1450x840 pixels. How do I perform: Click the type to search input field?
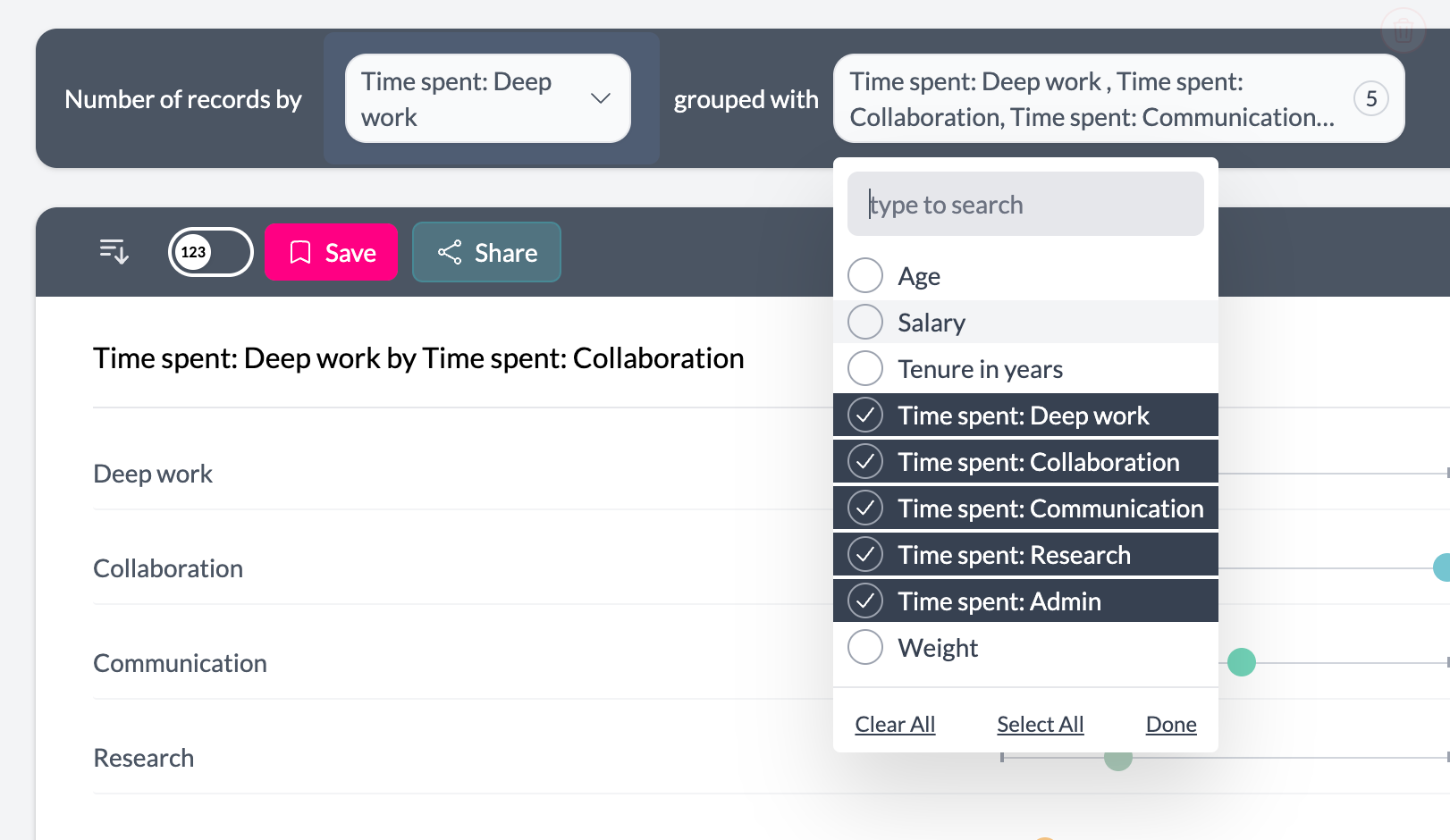pyautogui.click(x=1024, y=204)
